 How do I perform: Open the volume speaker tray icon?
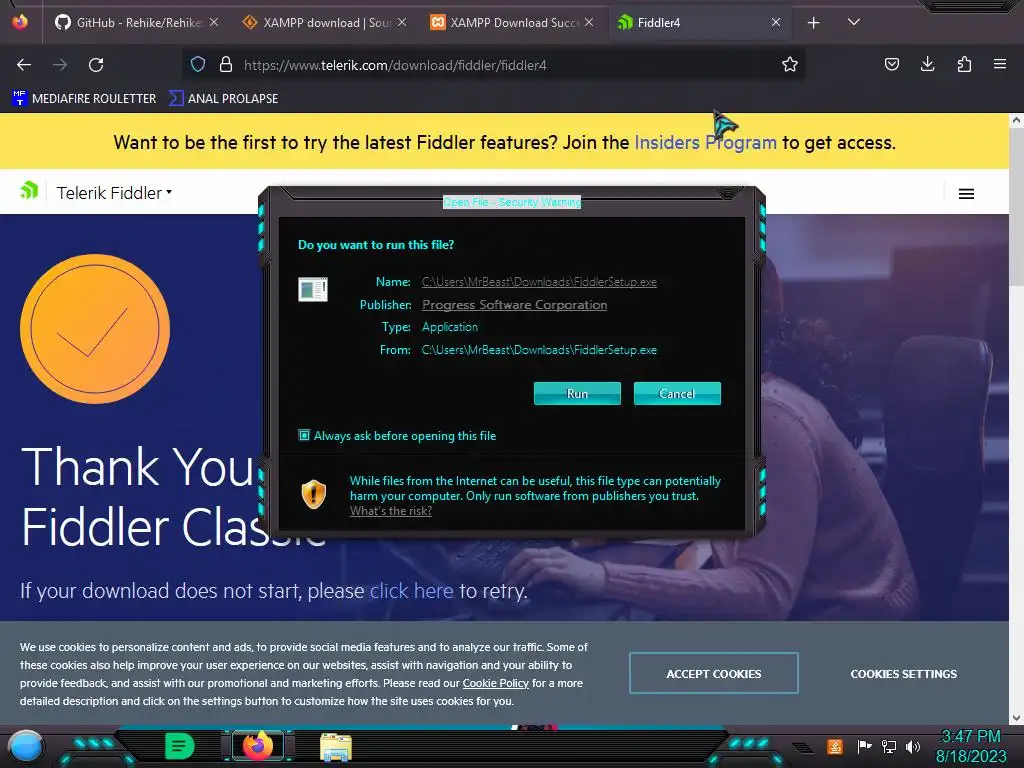913,746
